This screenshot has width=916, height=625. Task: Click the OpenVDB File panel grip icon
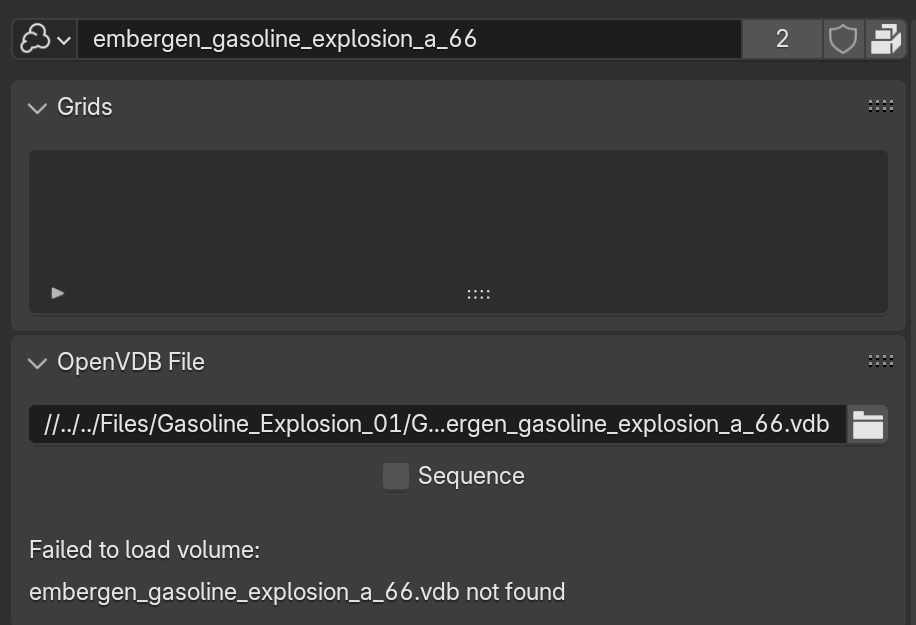tap(881, 361)
